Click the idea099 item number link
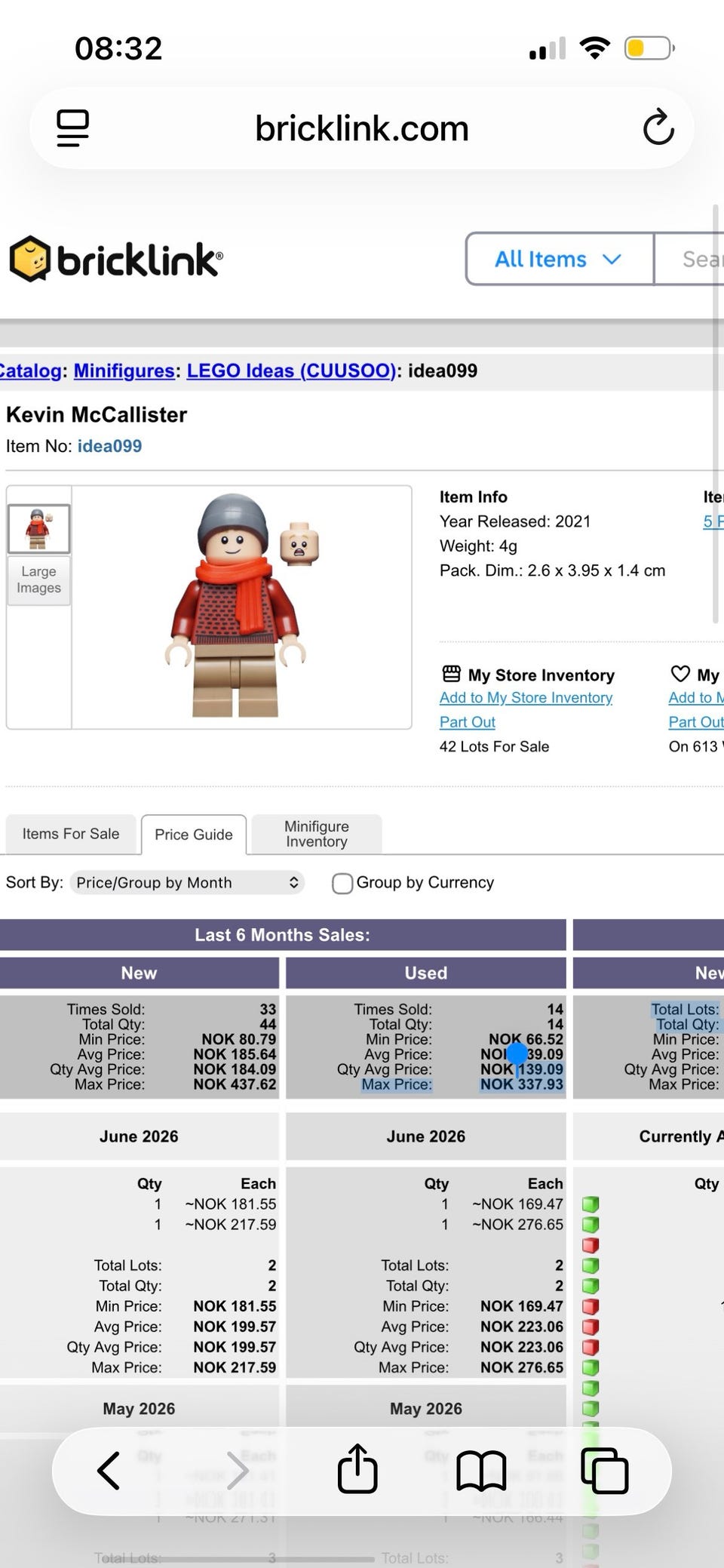 [109, 446]
